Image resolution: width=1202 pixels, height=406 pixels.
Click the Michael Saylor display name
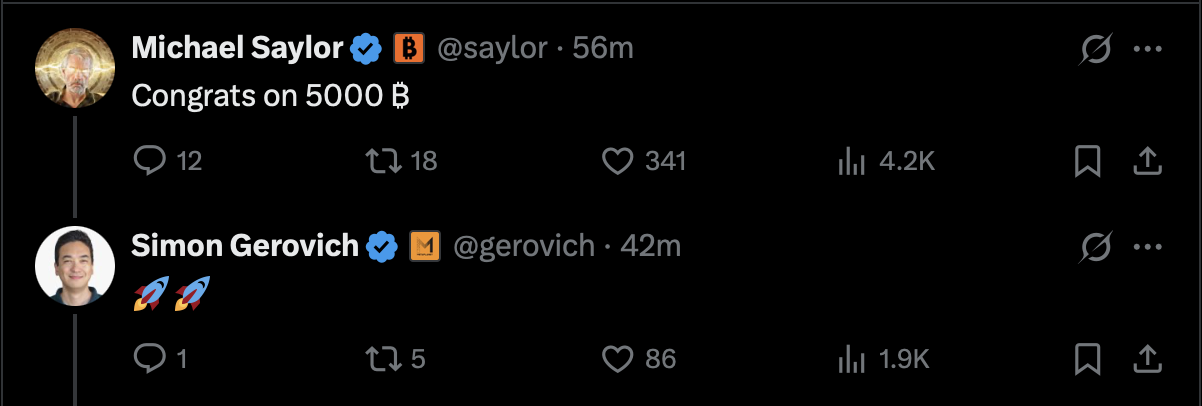click(x=238, y=47)
